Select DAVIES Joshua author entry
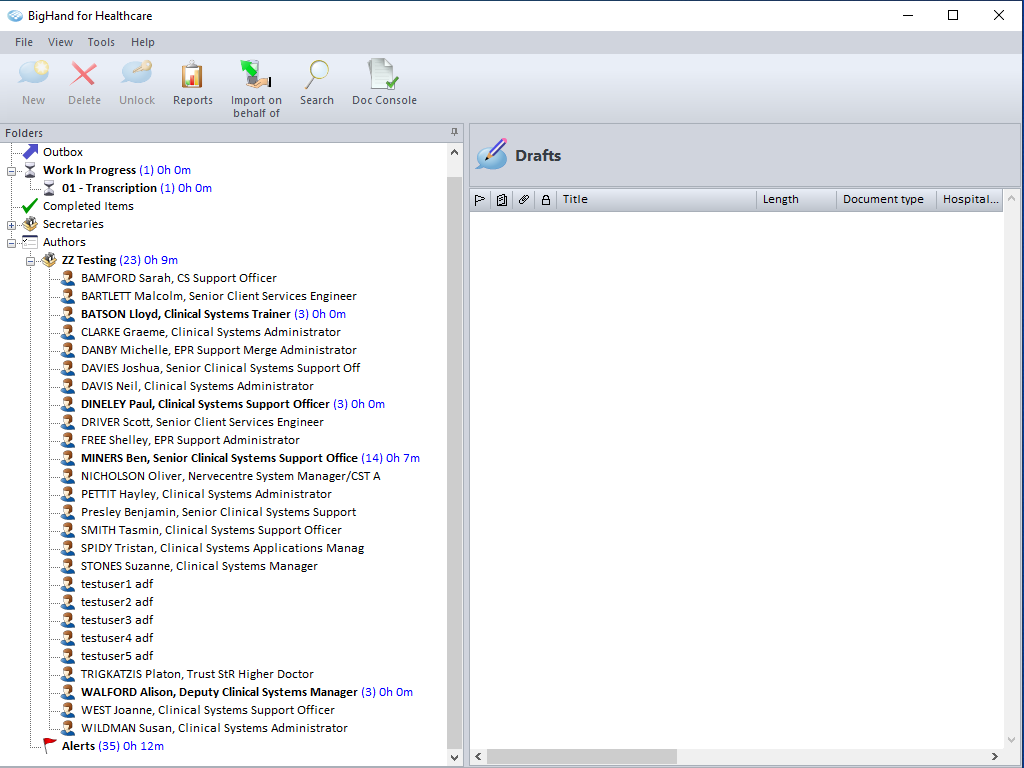The width and height of the screenshot is (1024, 768). click(x=221, y=368)
